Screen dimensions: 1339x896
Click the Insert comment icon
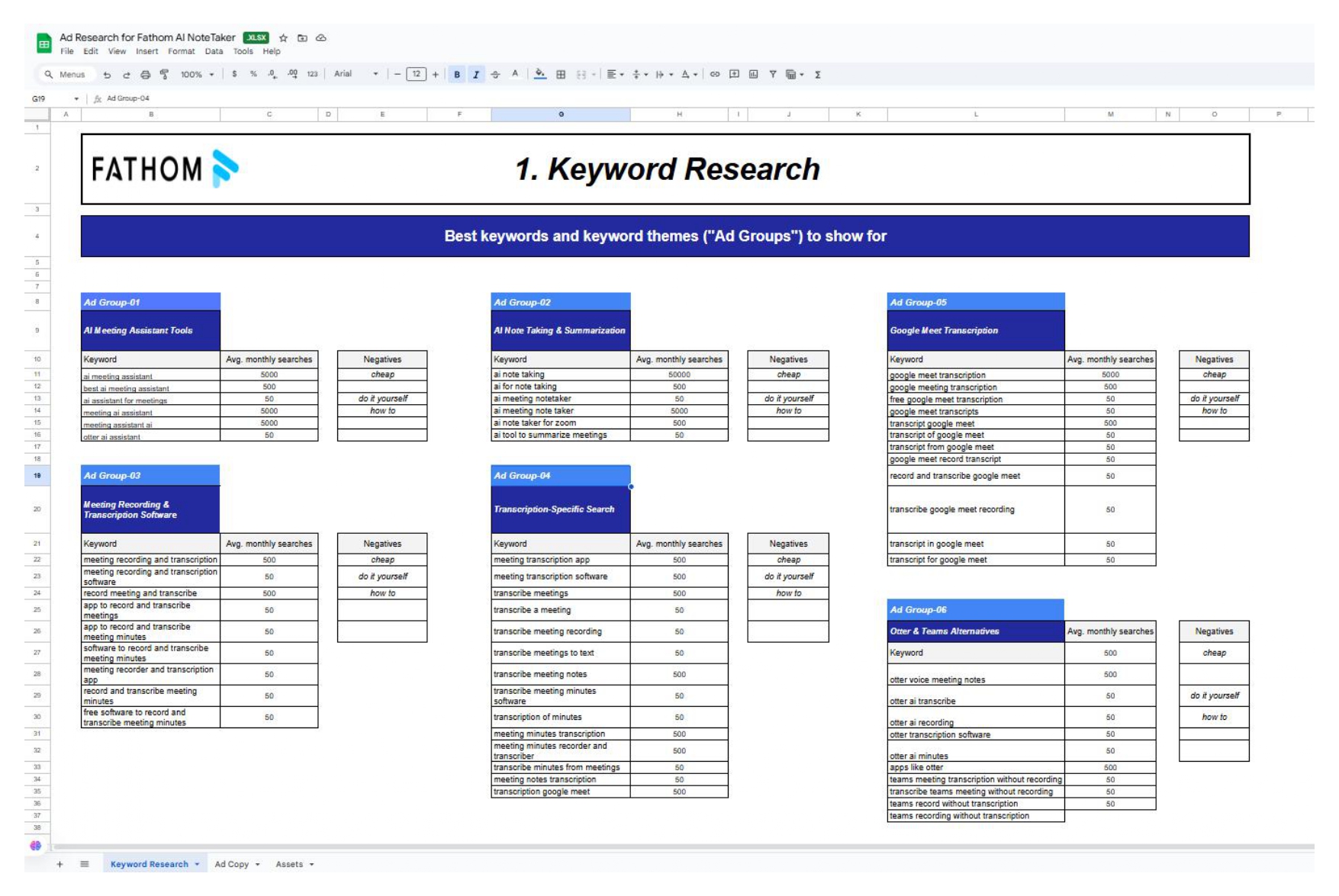734,75
